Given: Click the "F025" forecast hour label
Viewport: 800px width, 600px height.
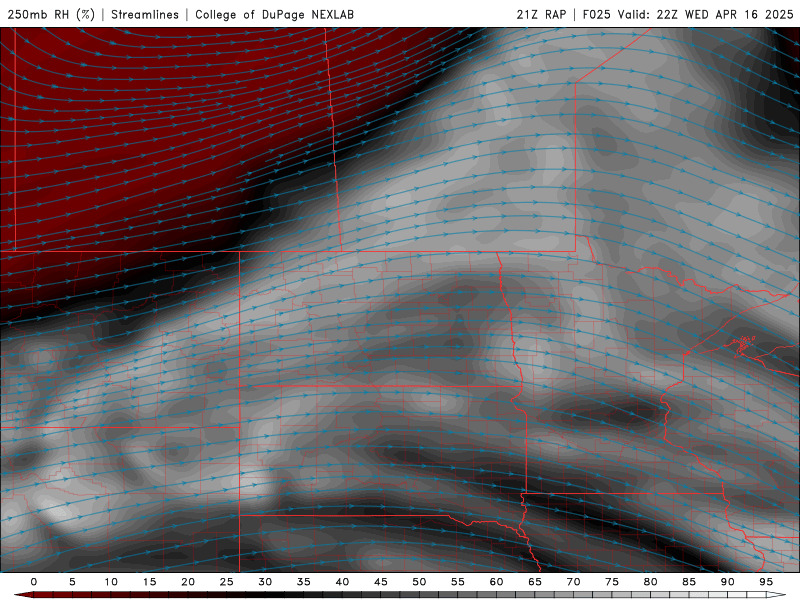Looking at the screenshot, I should (596, 15).
